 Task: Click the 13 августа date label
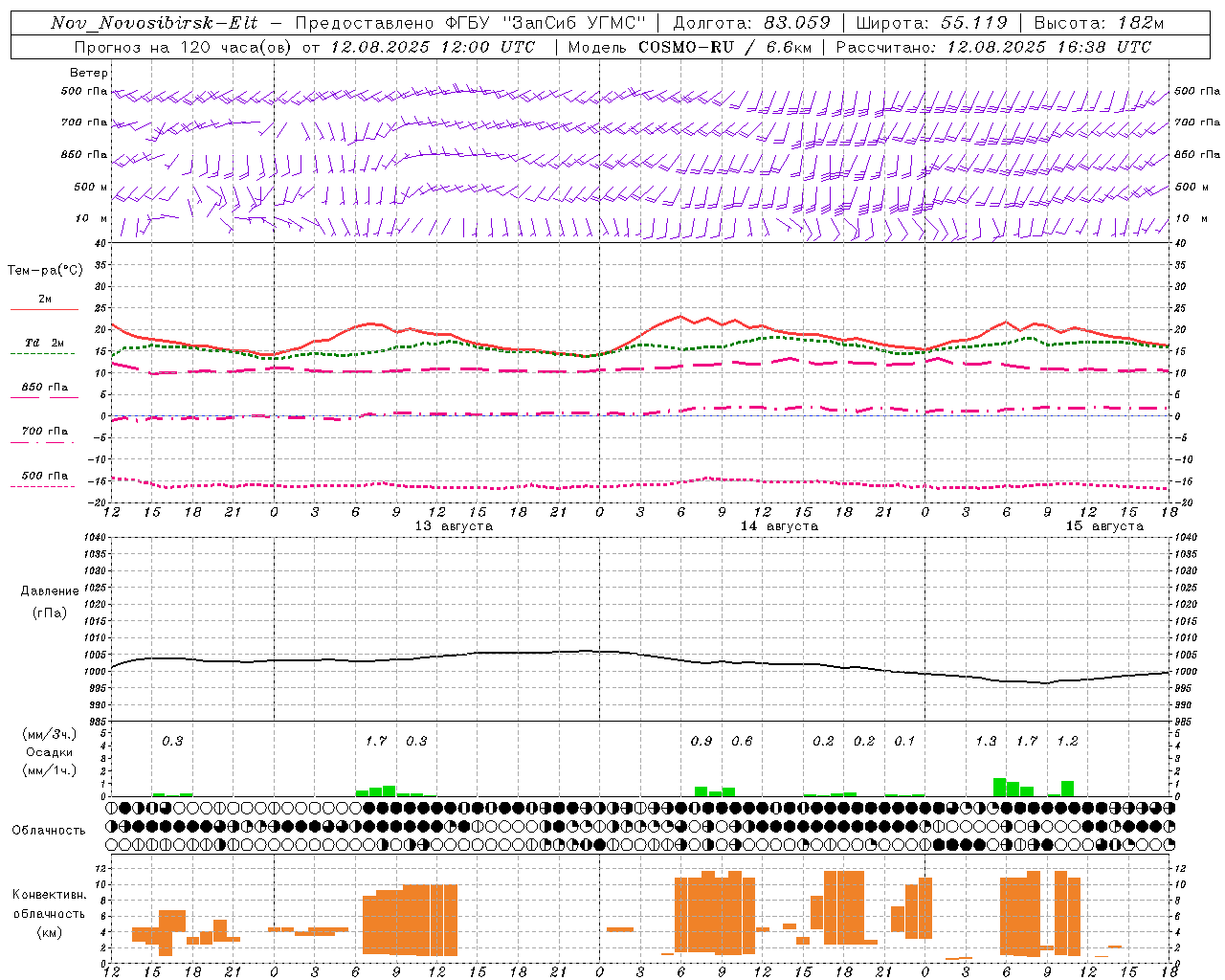click(x=454, y=526)
